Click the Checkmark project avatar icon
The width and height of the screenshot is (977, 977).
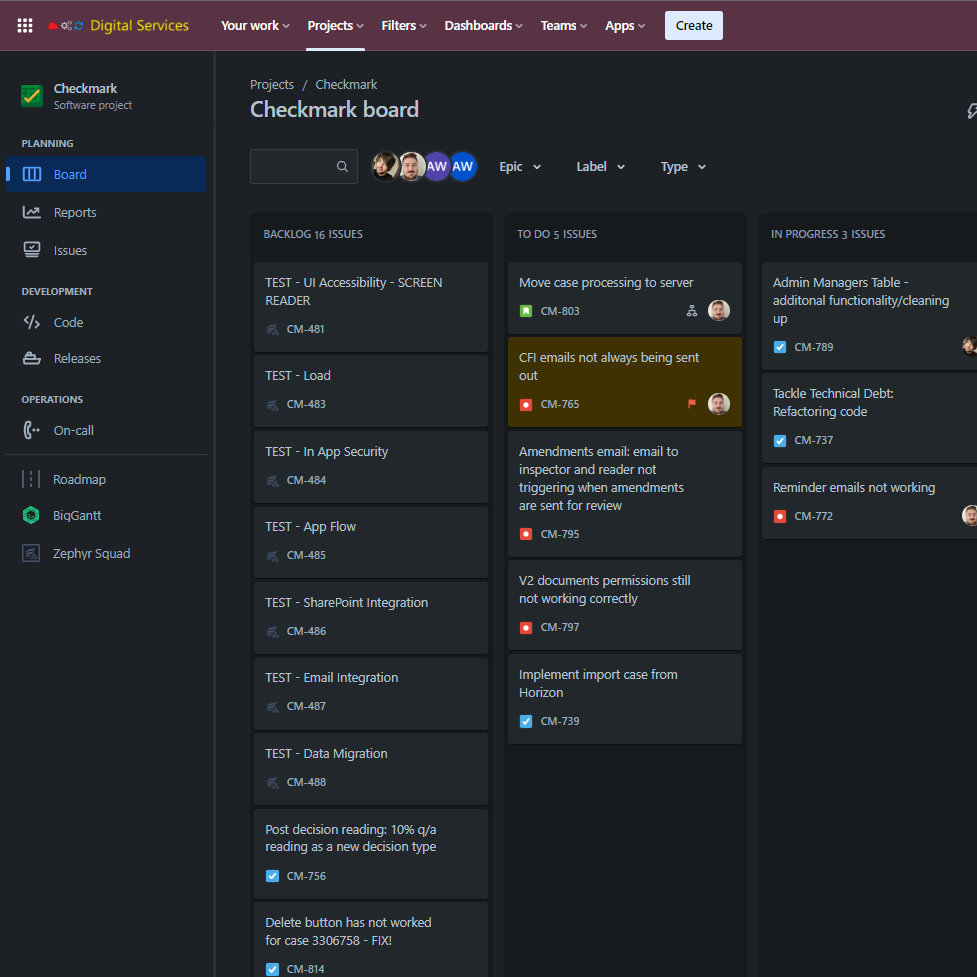click(32, 96)
